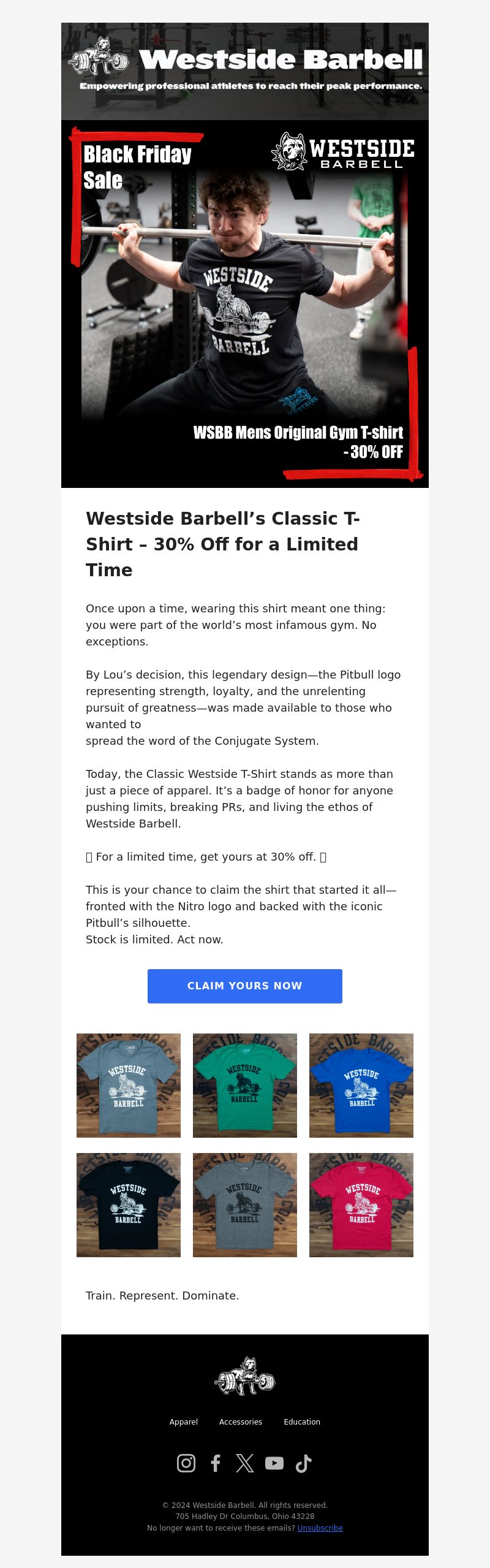The image size is (490, 1568).
Task: Click the header Westside Barbell pitbull logo
Action: click(99, 56)
